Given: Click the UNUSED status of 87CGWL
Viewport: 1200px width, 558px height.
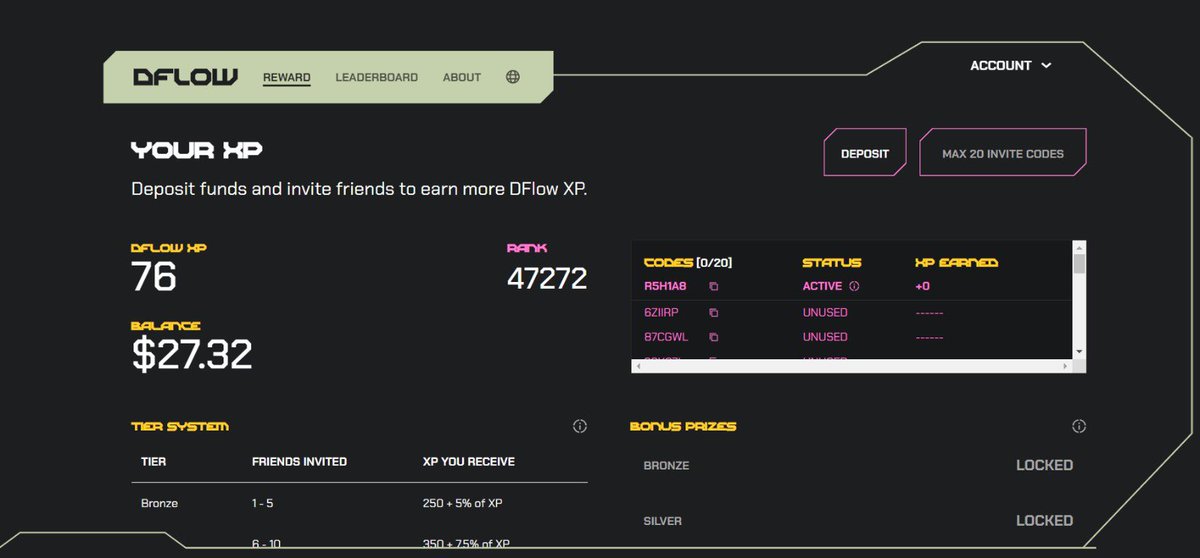Looking at the screenshot, I should click(825, 338).
